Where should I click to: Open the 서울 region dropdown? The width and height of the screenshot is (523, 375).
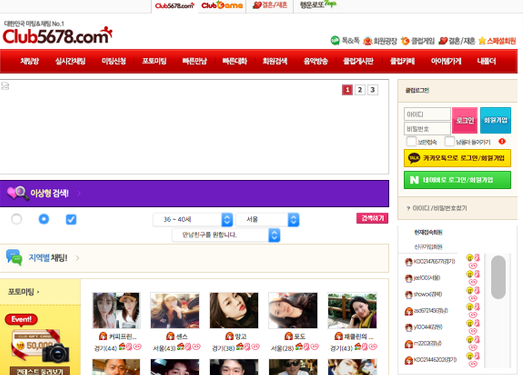(x=268, y=220)
